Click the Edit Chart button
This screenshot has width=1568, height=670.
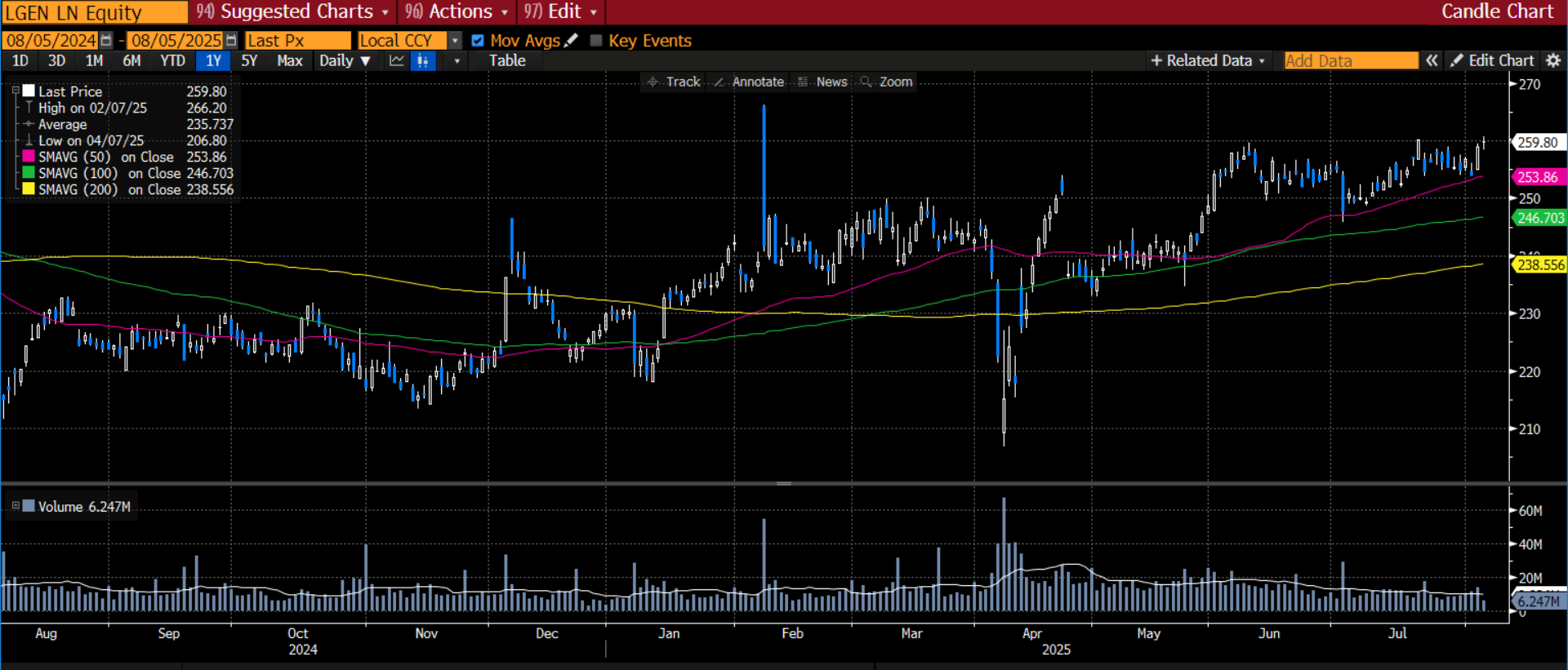click(1492, 60)
